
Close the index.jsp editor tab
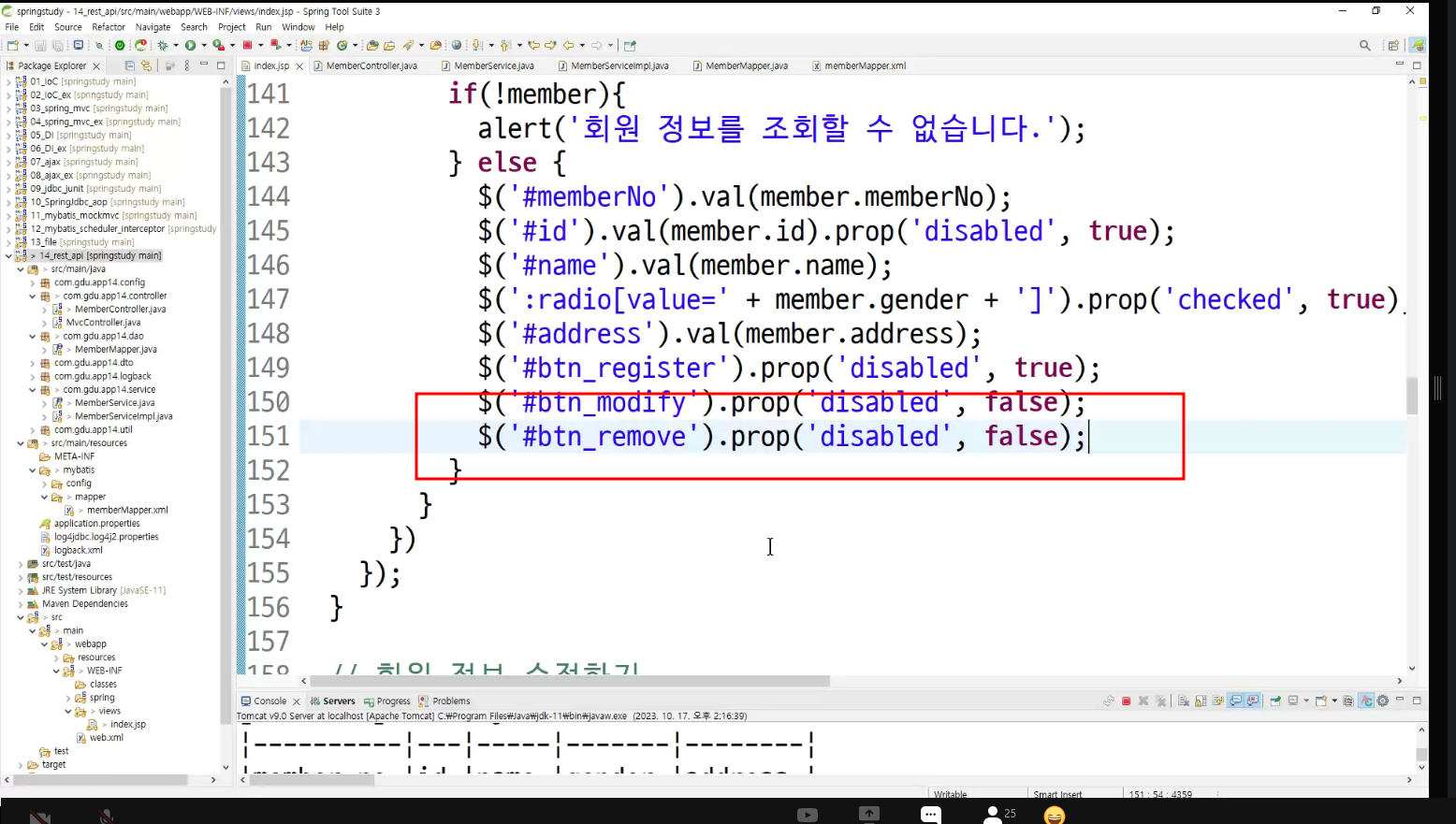point(299,66)
